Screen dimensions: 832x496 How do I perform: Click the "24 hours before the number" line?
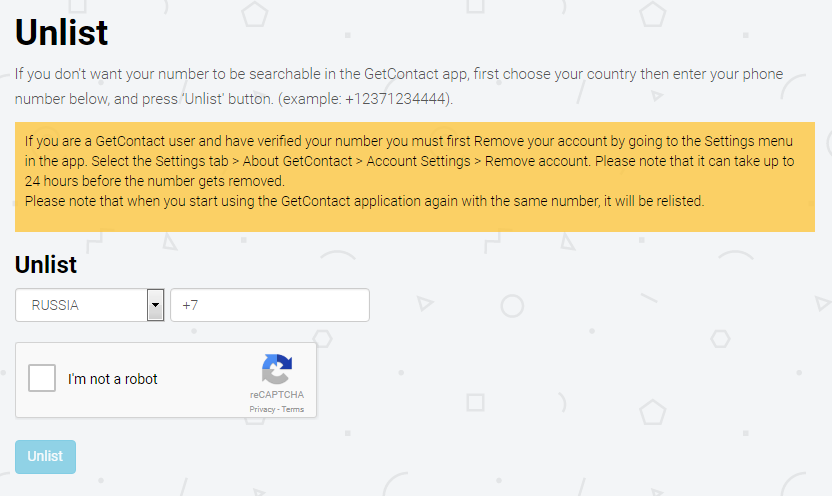click(x=155, y=181)
